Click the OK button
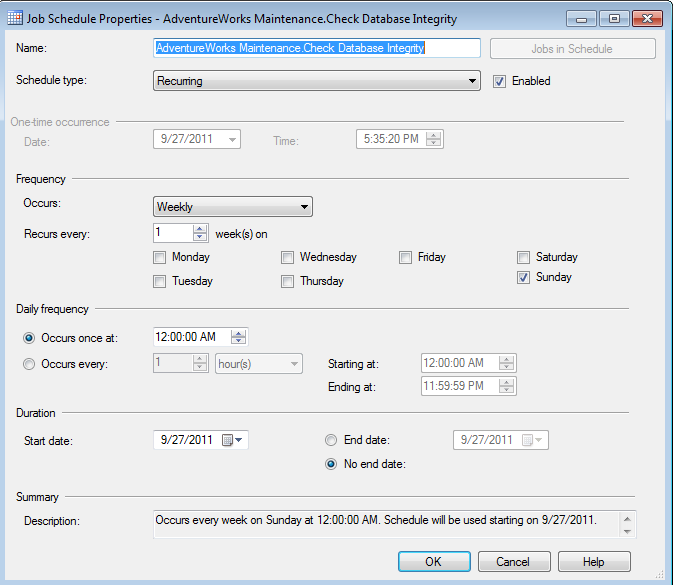Screen dimensions: 673x585 (434, 562)
